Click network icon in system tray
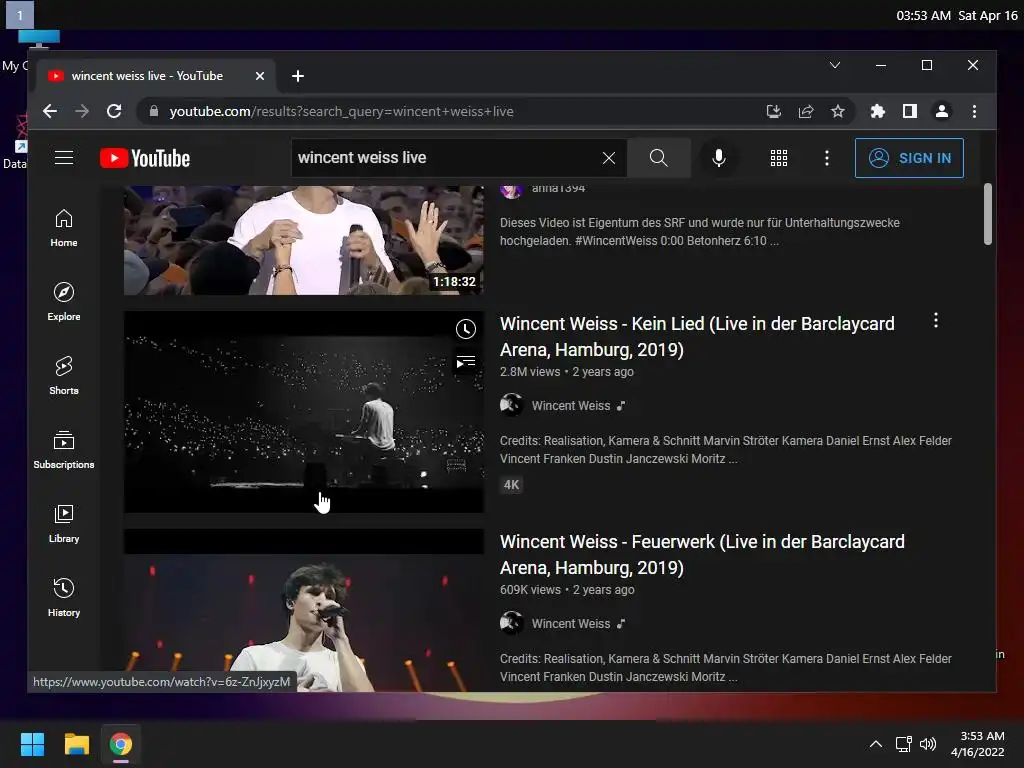The width and height of the screenshot is (1024, 768). [x=904, y=744]
